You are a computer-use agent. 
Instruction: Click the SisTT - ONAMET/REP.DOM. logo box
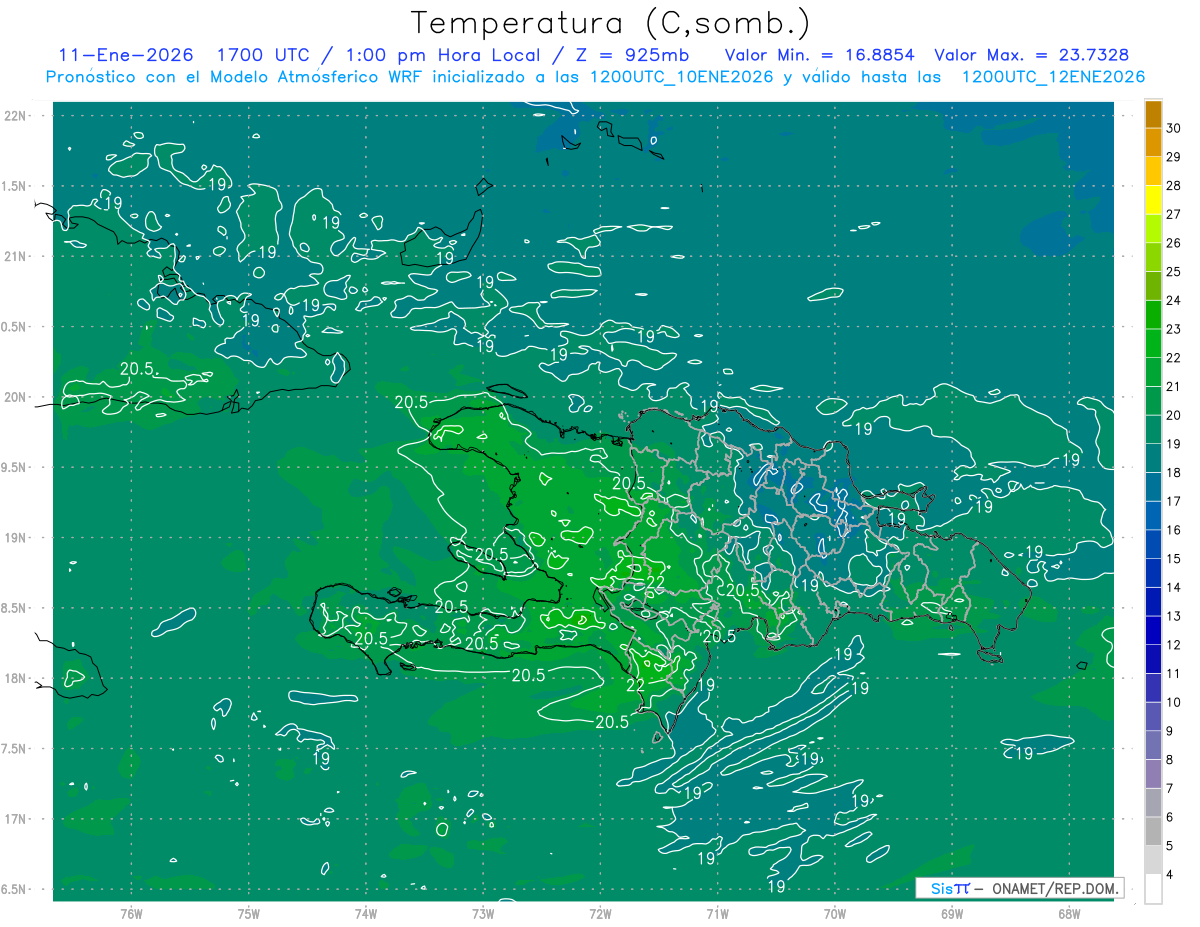[1019, 888]
